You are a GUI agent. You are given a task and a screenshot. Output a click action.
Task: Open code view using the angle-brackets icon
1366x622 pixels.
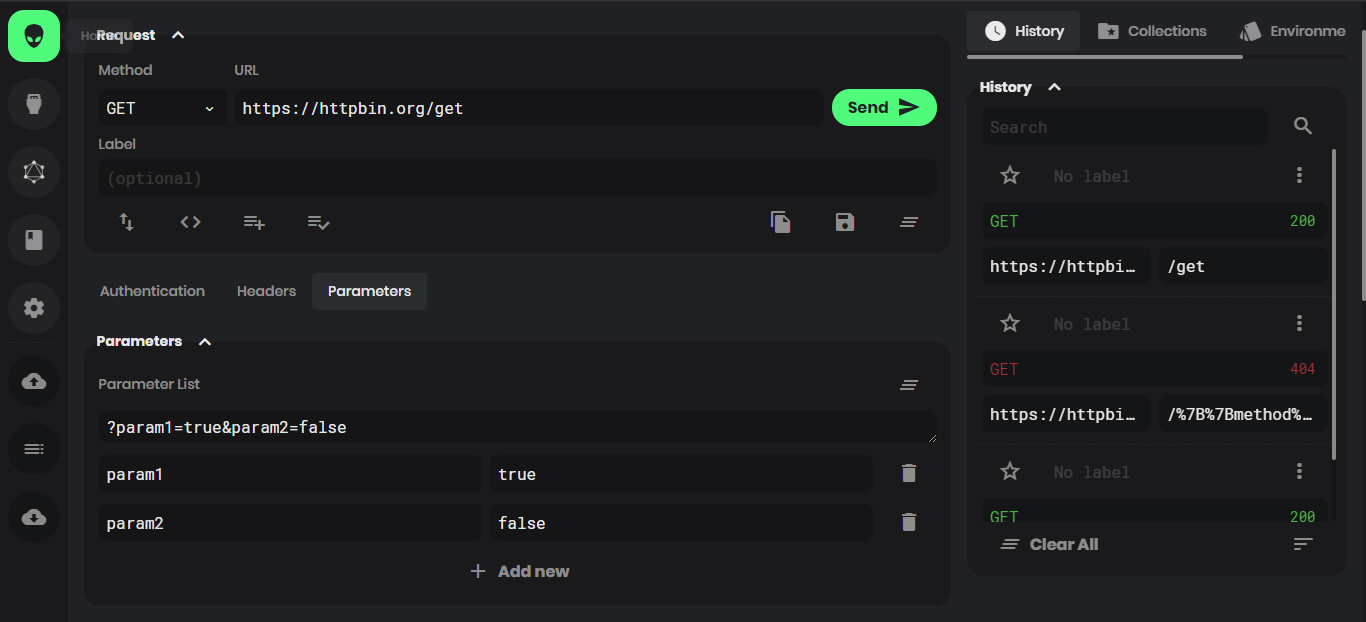tap(190, 222)
